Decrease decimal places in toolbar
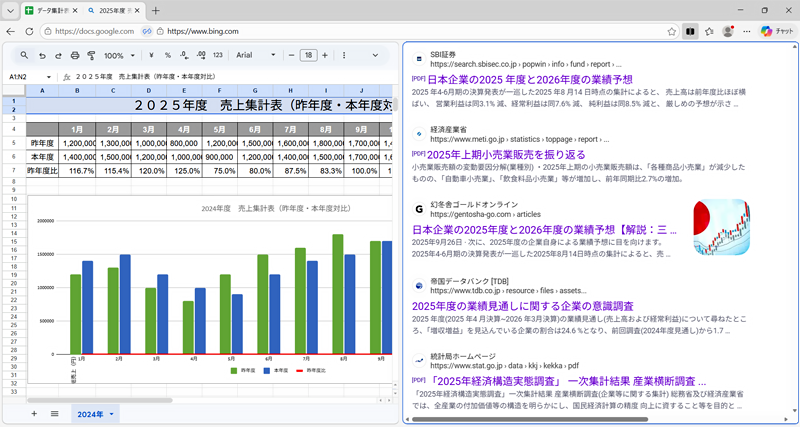800x427 pixels. [183, 55]
